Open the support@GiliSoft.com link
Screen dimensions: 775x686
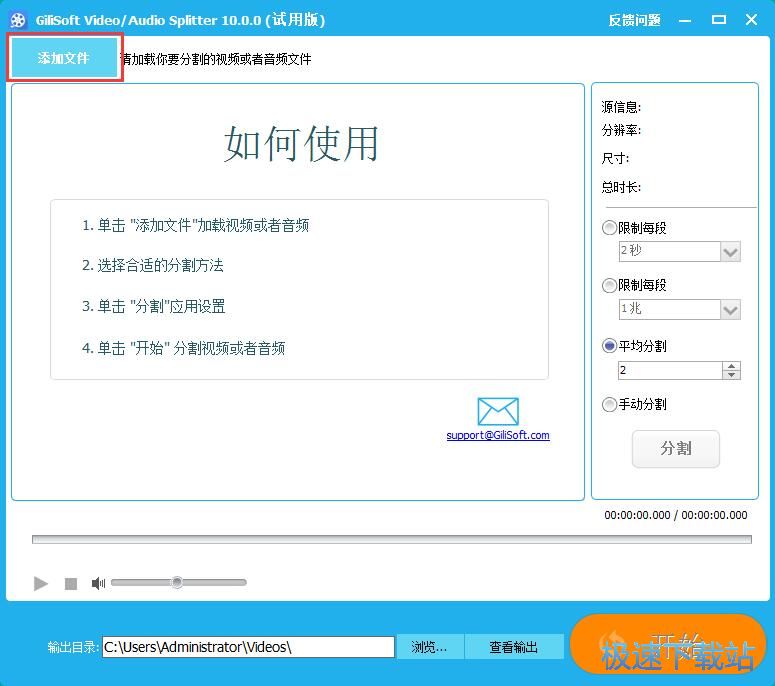click(x=498, y=435)
